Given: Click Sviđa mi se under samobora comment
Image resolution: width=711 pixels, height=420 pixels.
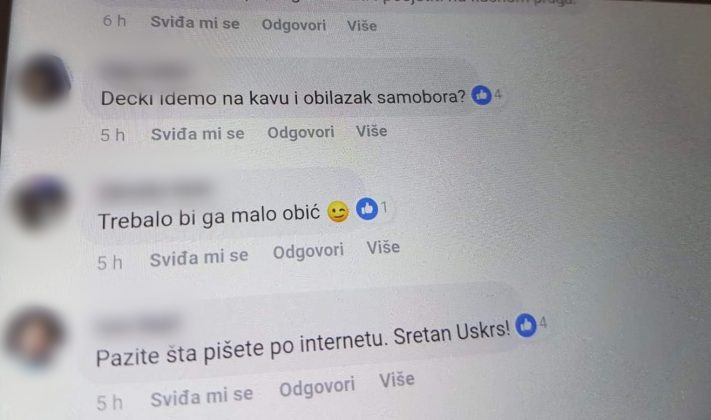Looking at the screenshot, I should point(198,134).
